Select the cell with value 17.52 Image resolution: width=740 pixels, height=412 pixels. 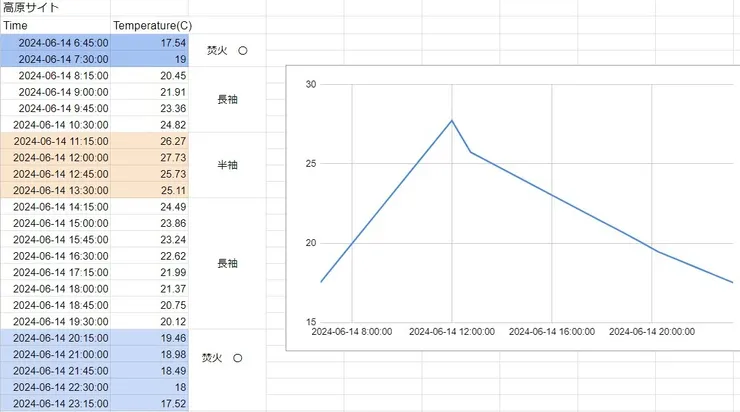pos(149,403)
